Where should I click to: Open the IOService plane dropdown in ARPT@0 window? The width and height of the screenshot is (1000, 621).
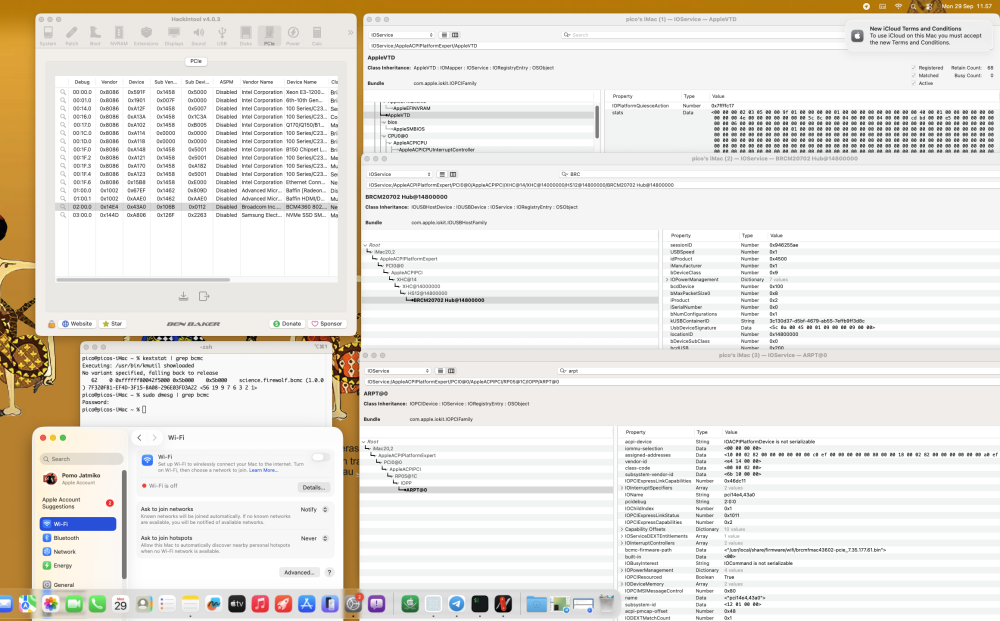point(398,370)
